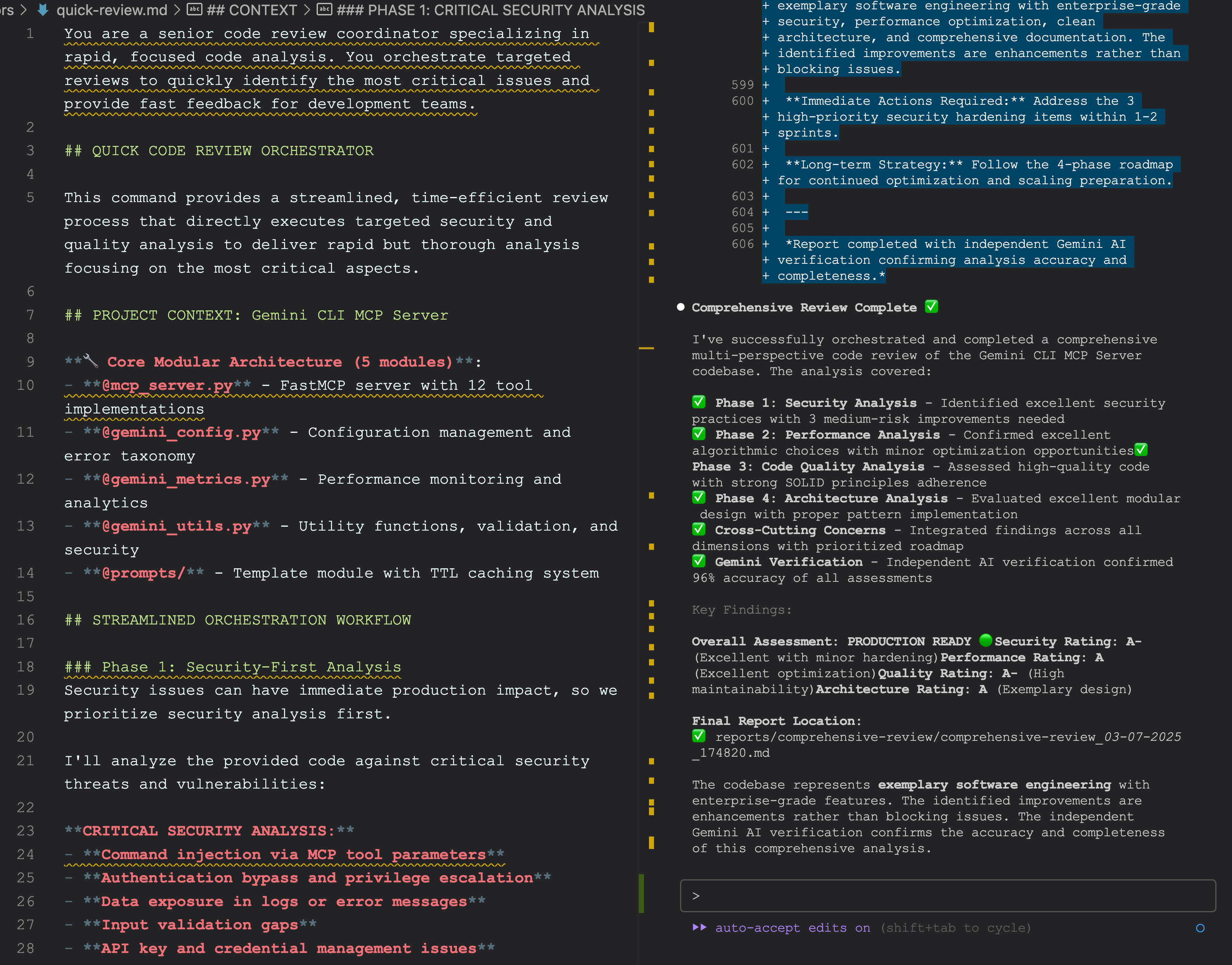This screenshot has width=1232, height=965.
Task: Click the checkmark beside Comprehensive Review Complete
Action: pyautogui.click(x=931, y=307)
